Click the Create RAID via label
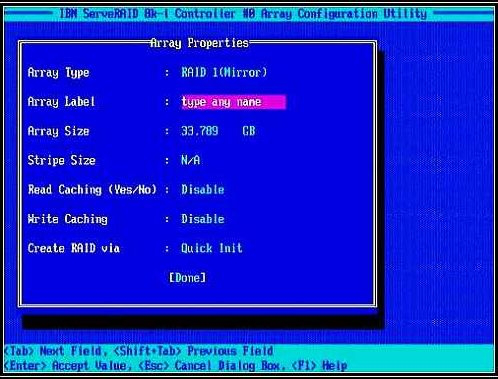 click(x=74, y=248)
